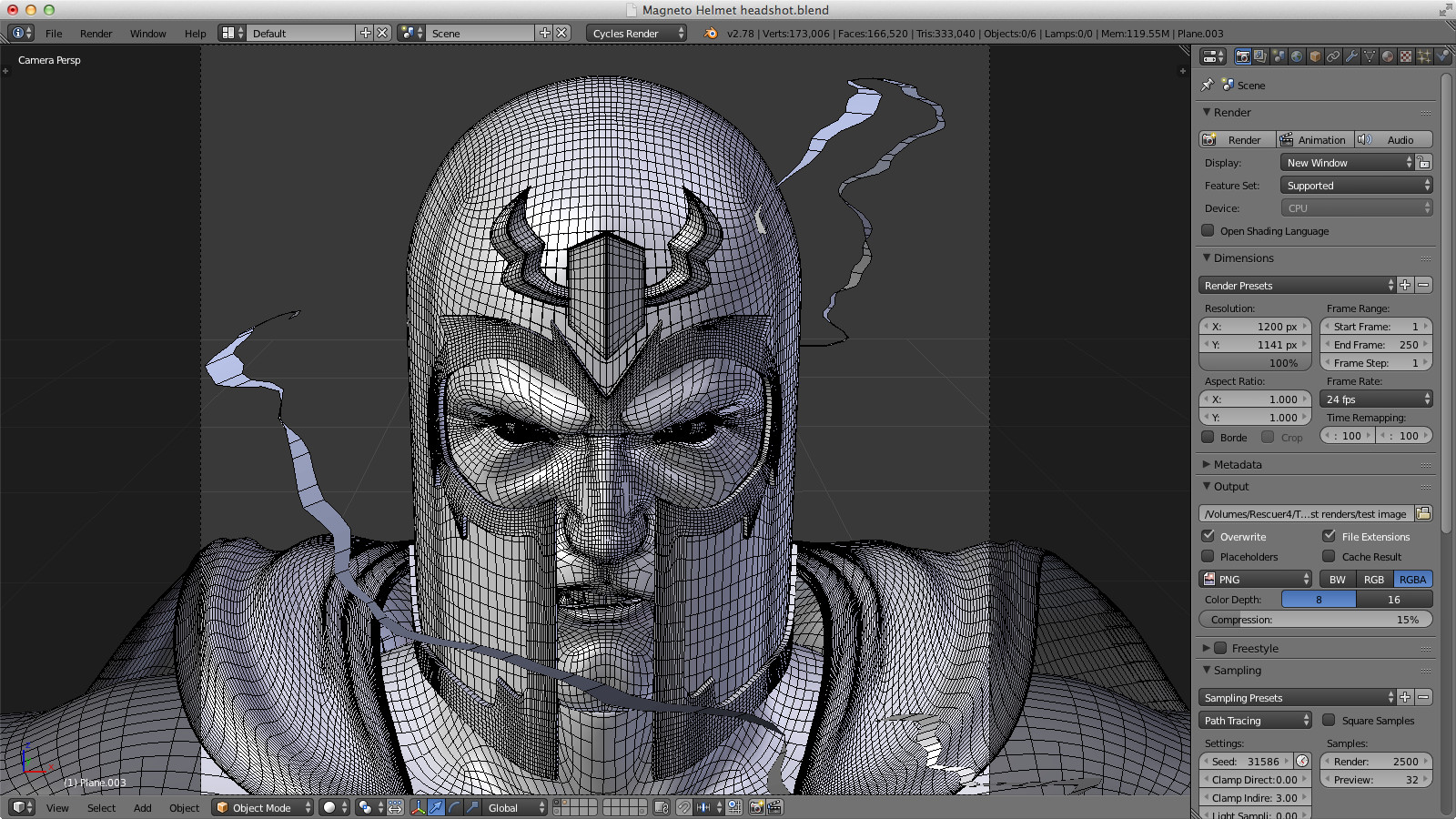Open the 24 fps frame rate dropdown
Screen dimensions: 1456x819
pos(1376,399)
